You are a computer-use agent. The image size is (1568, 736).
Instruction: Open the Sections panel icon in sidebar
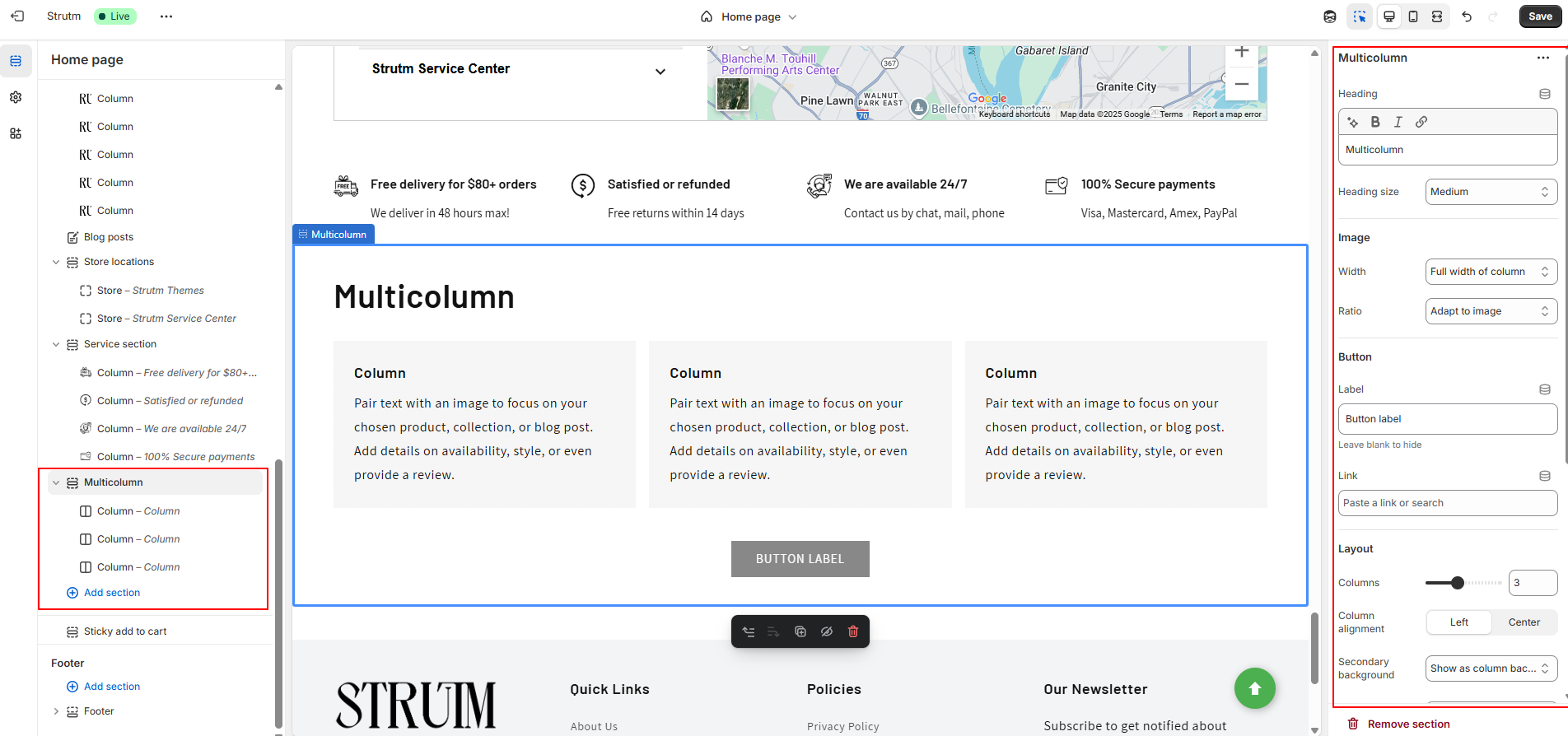coord(16,61)
